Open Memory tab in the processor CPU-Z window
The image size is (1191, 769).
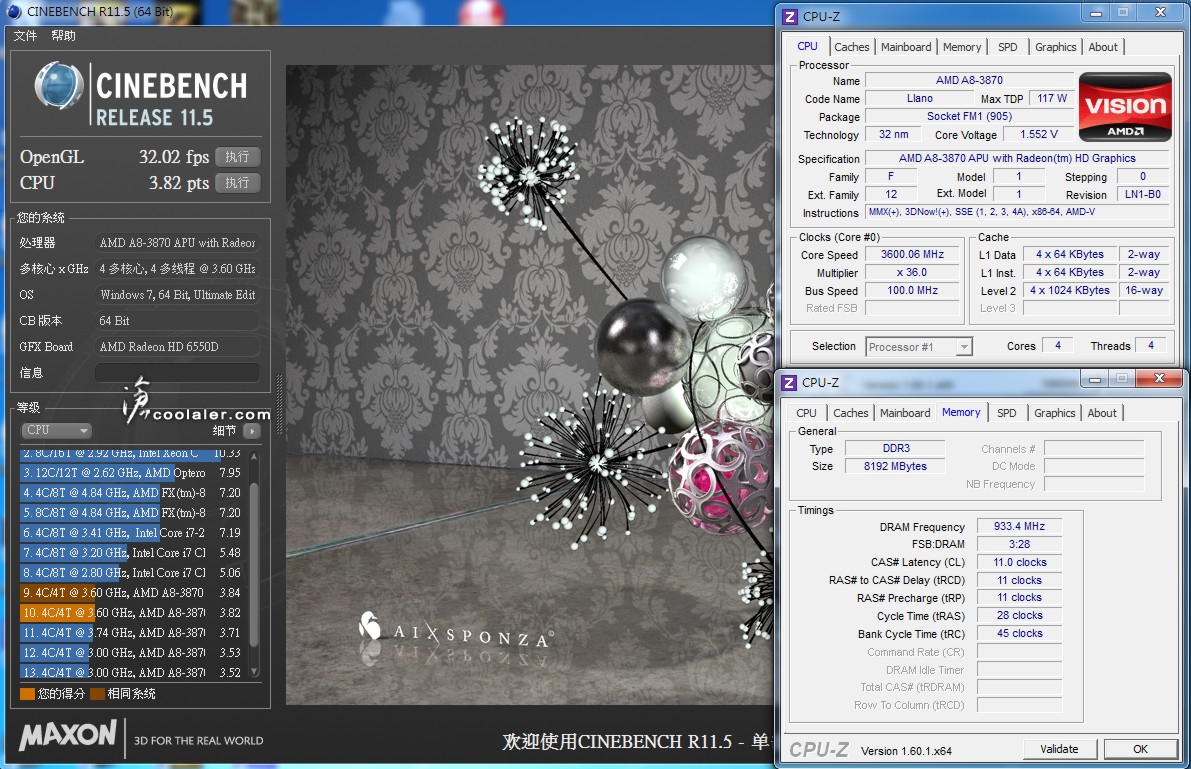click(962, 47)
